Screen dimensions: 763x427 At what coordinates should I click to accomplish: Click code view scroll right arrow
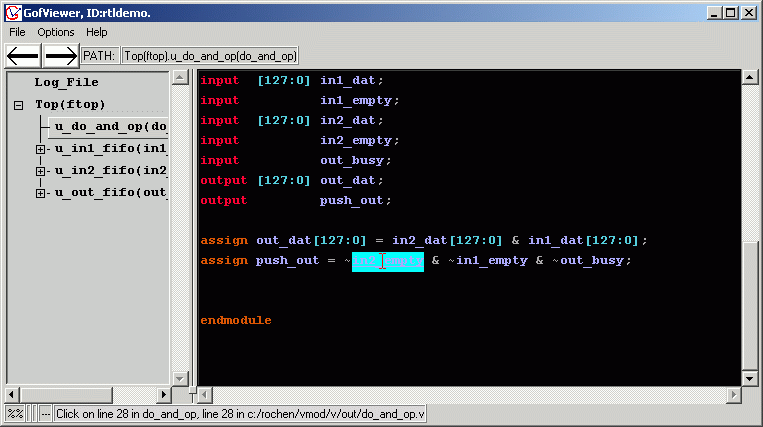click(734, 395)
